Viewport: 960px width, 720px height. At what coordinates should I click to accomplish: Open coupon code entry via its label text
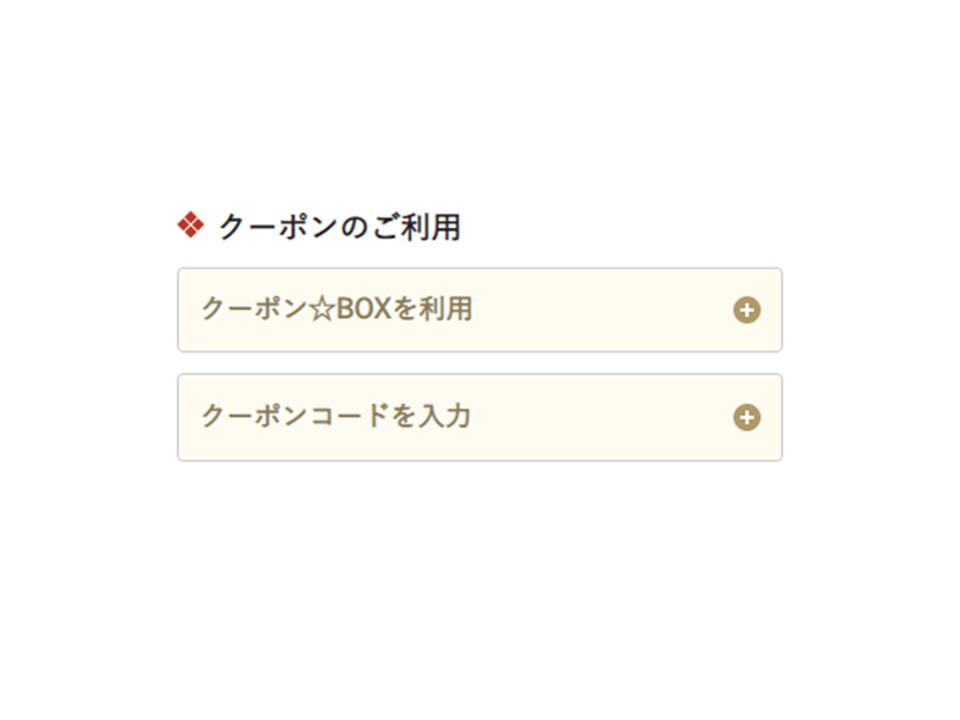tap(336, 417)
